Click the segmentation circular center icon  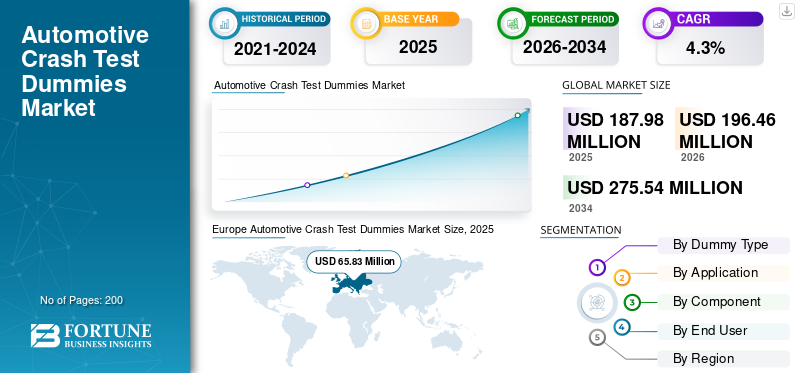coord(596,303)
